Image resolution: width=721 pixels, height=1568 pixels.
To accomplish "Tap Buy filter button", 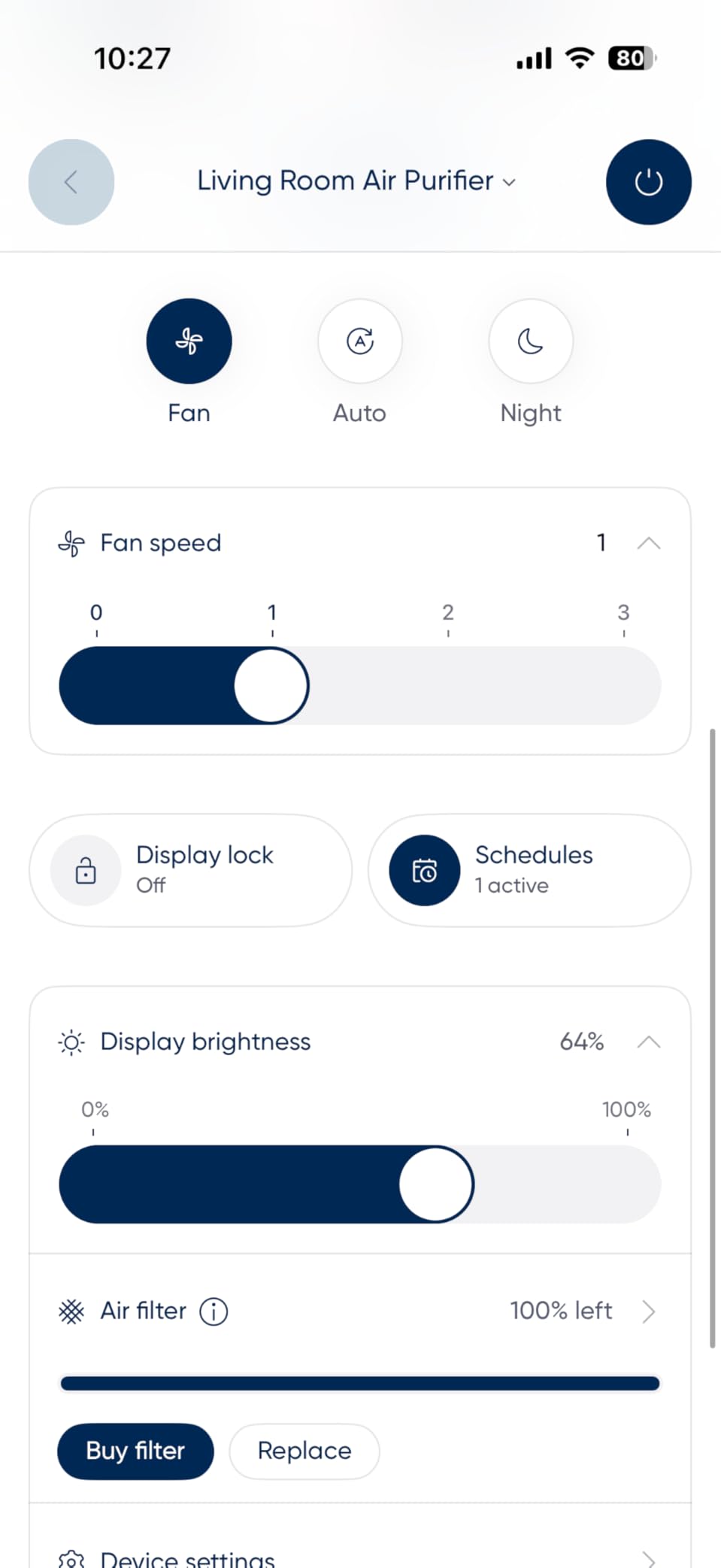I will tap(135, 1451).
